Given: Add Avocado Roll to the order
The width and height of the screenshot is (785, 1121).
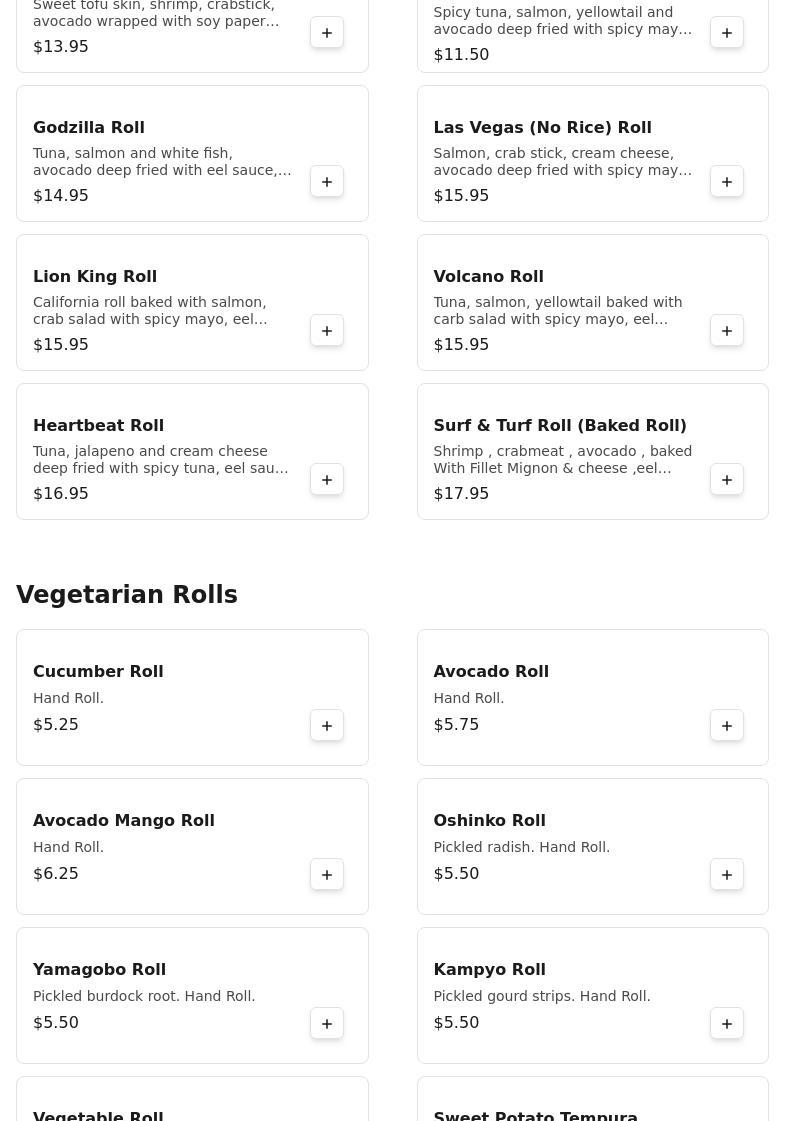Looking at the screenshot, I should 727,726.
